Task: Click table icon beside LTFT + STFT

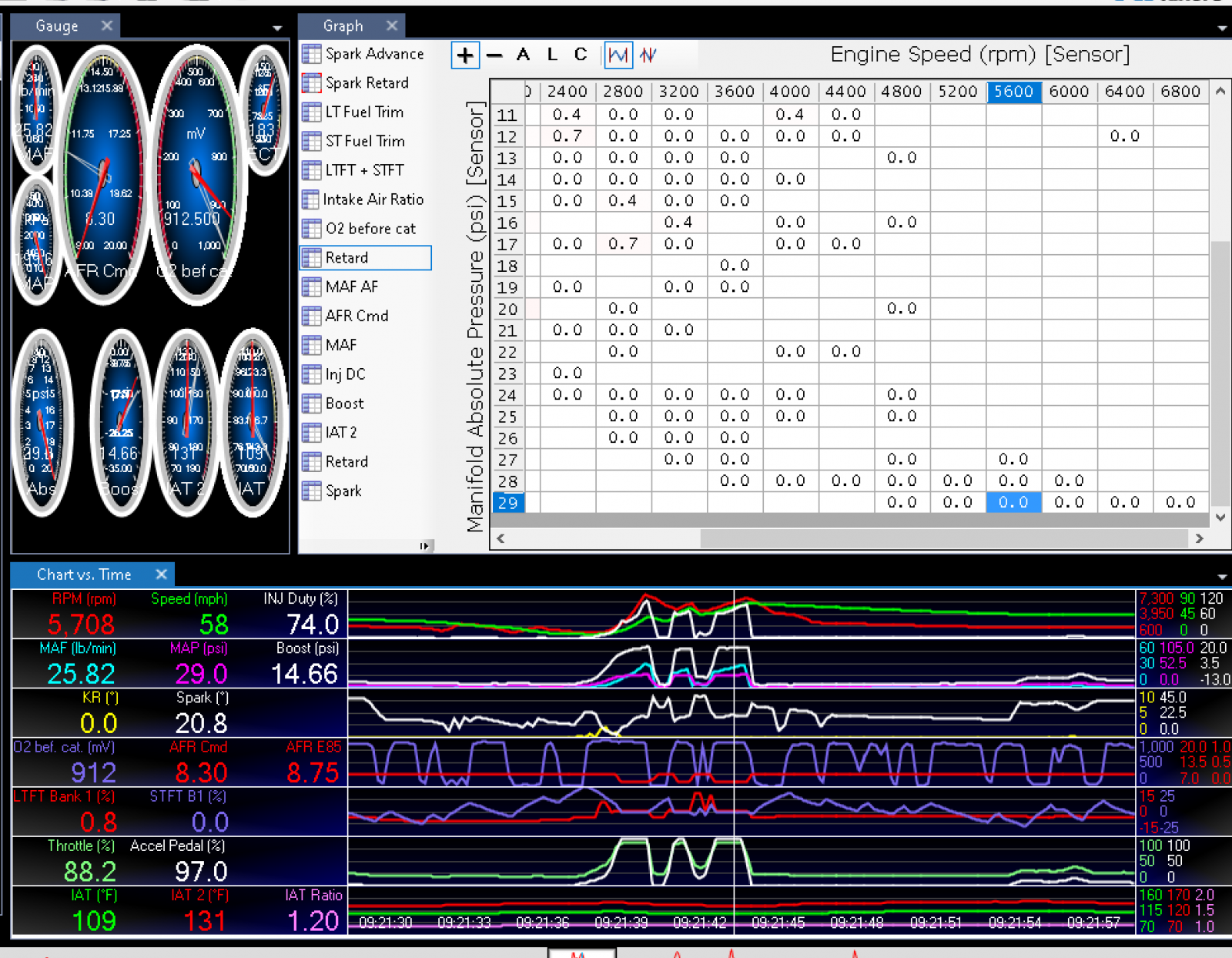Action: tap(312, 171)
